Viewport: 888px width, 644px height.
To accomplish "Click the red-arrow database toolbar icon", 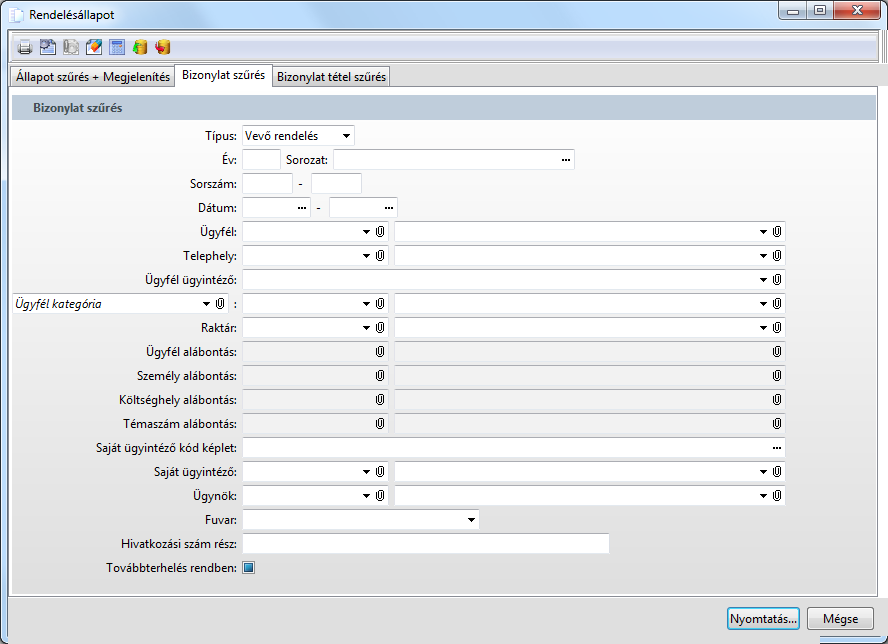I will coord(163,47).
